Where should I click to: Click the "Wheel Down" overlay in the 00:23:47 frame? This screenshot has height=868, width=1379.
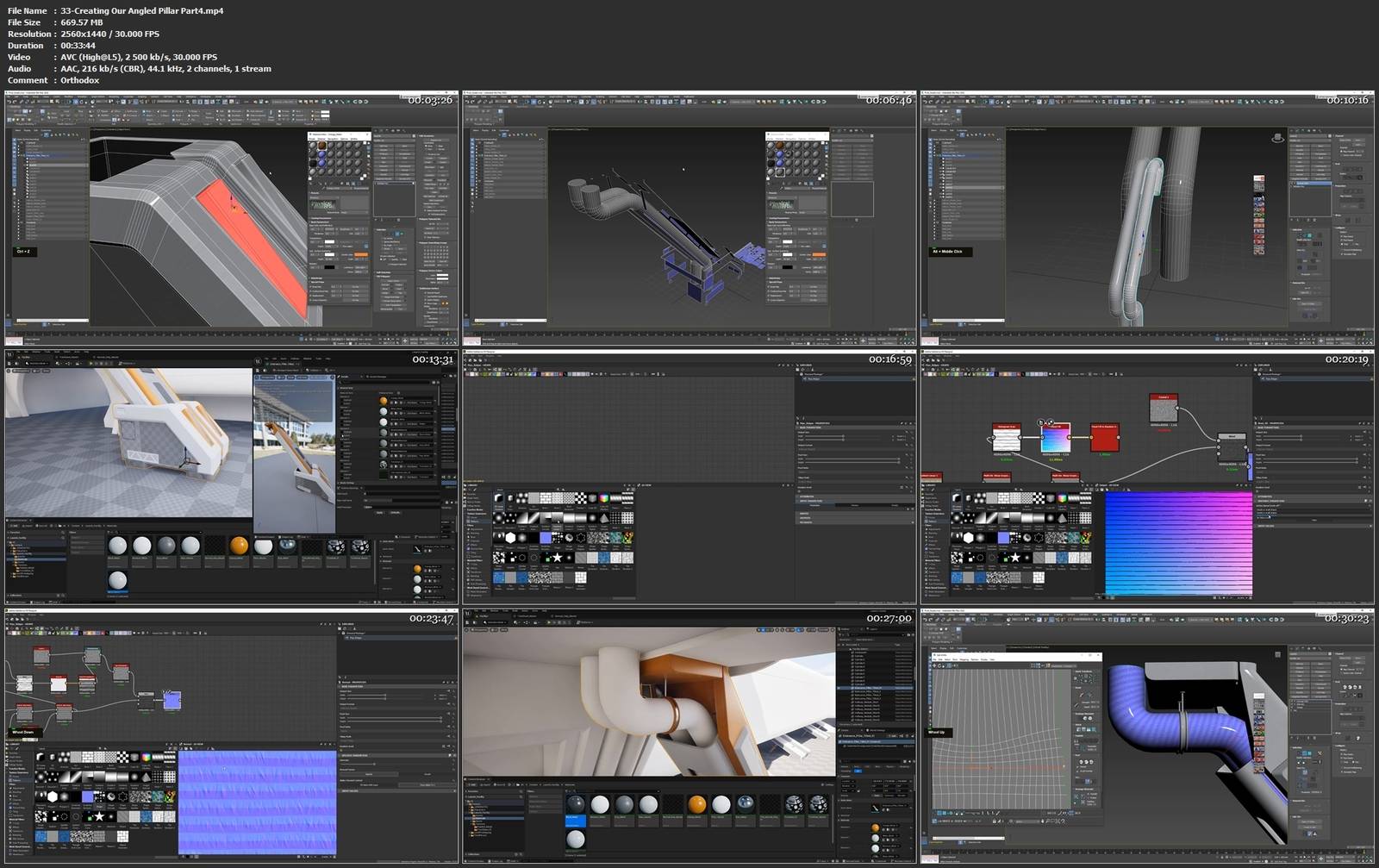pyautogui.click(x=23, y=732)
